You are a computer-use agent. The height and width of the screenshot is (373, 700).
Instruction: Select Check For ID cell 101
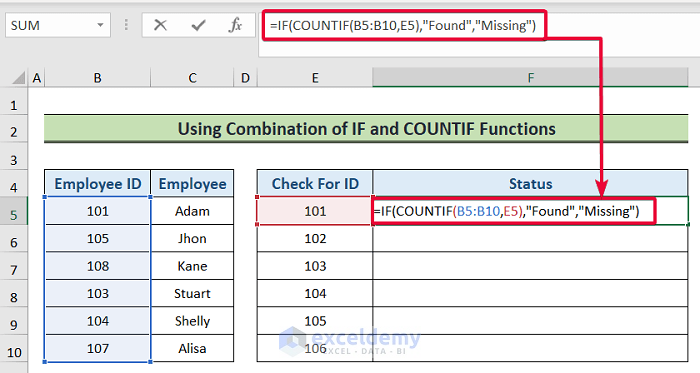pyautogui.click(x=315, y=211)
